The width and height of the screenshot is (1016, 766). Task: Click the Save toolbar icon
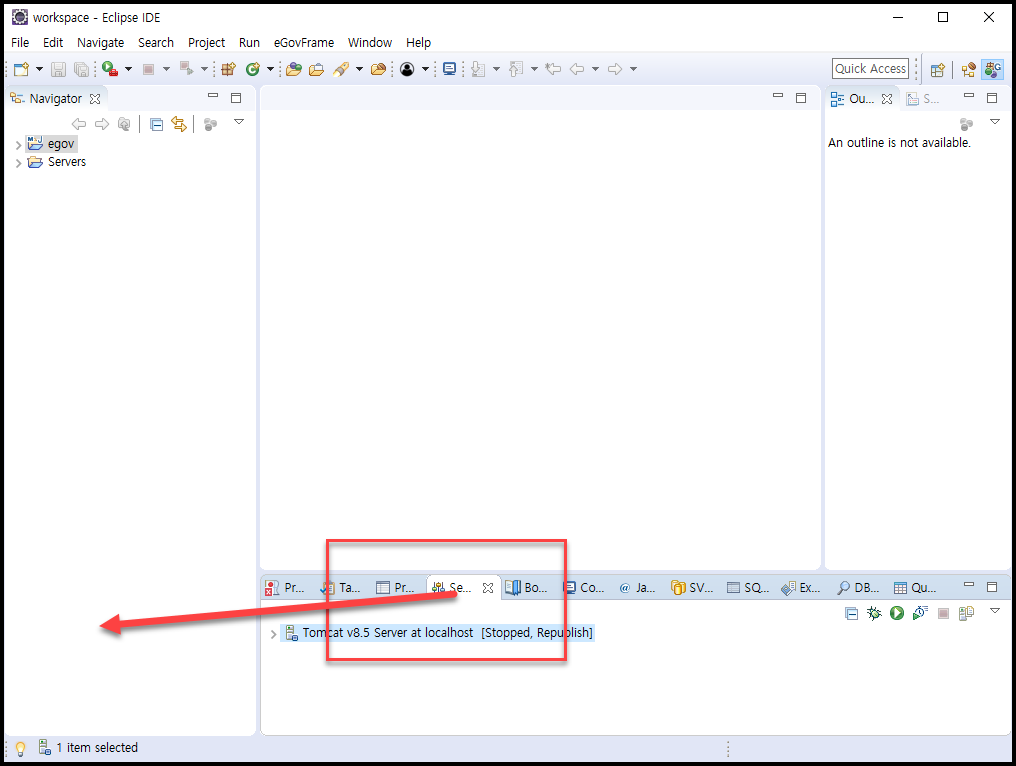[x=58, y=69]
